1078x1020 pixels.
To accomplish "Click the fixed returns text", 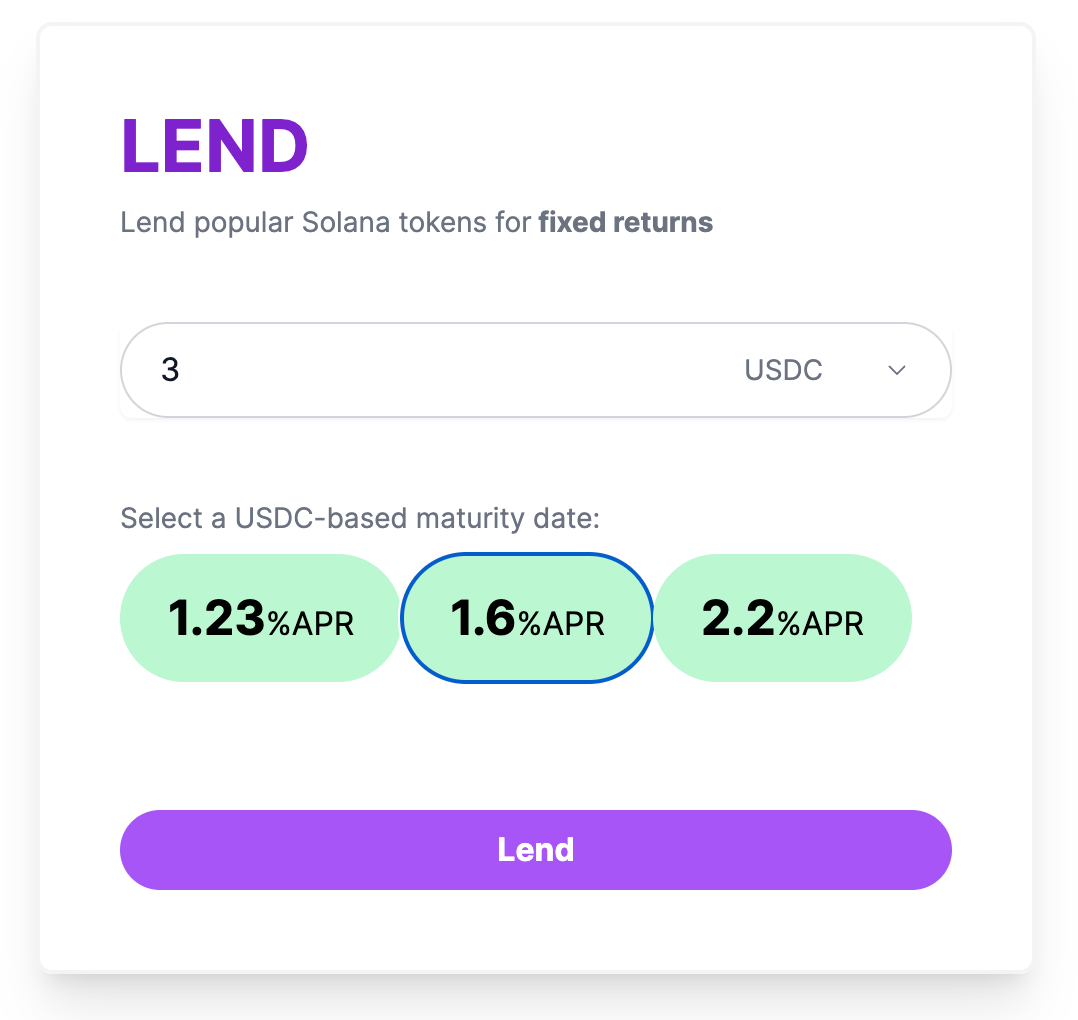I will [625, 222].
